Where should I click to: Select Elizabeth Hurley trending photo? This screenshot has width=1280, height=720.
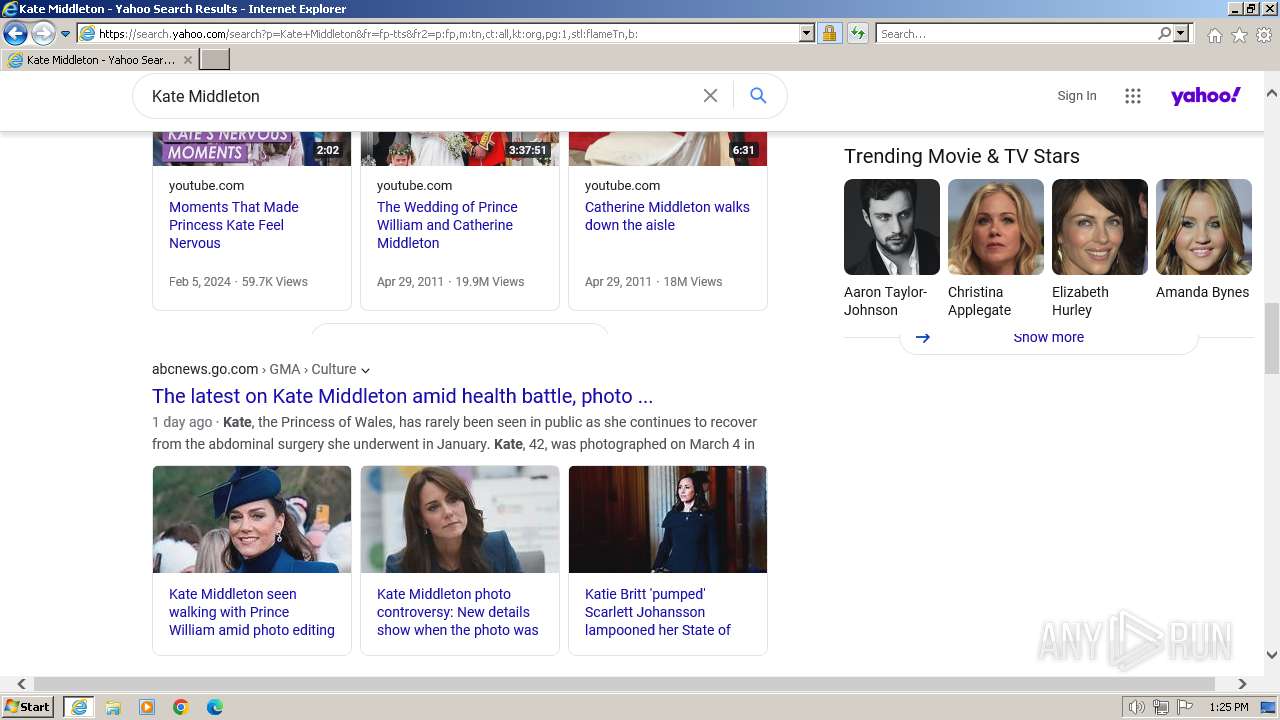pos(1100,227)
